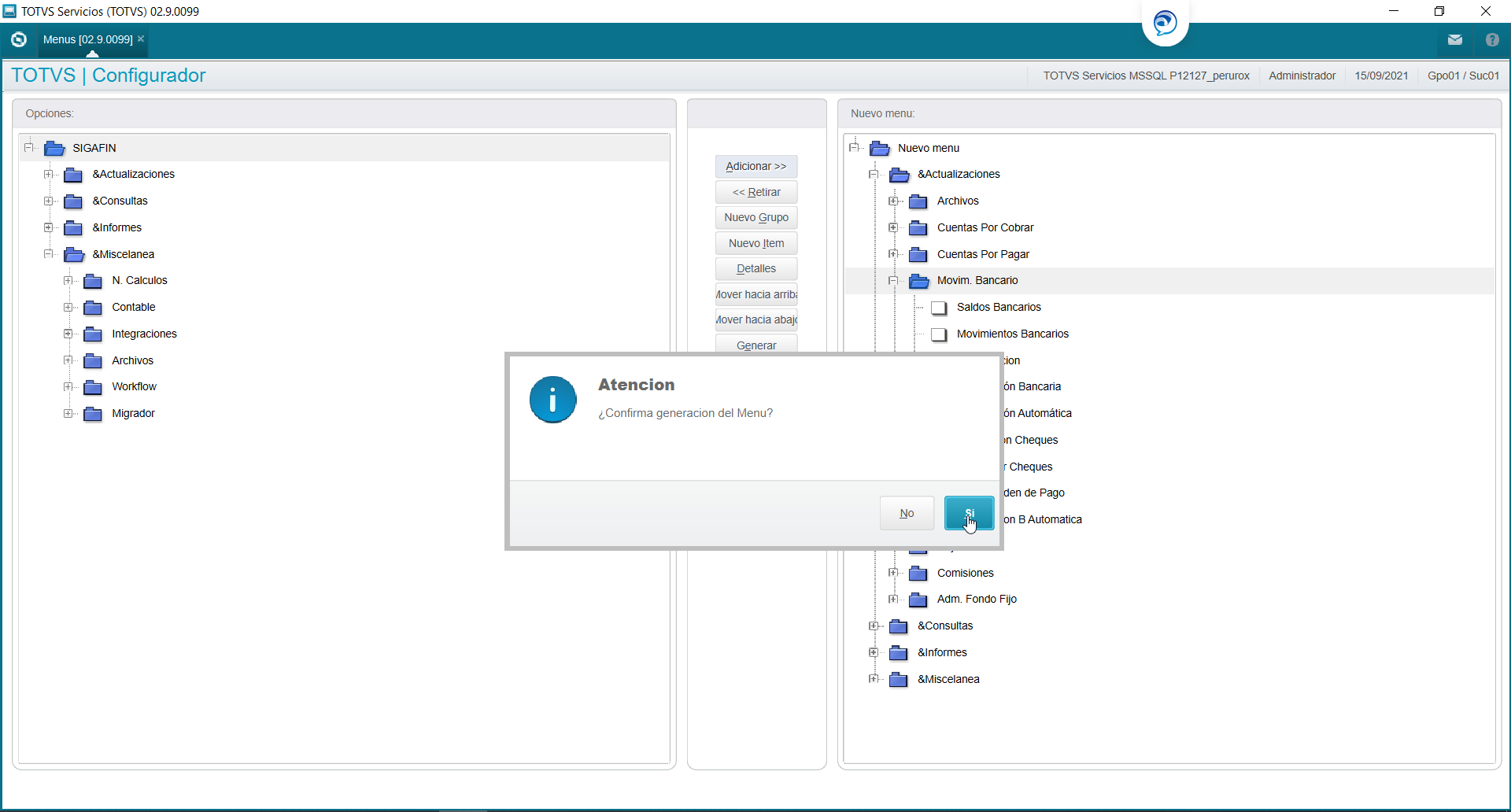
Task: Open the help question mark icon
Action: 1492,39
